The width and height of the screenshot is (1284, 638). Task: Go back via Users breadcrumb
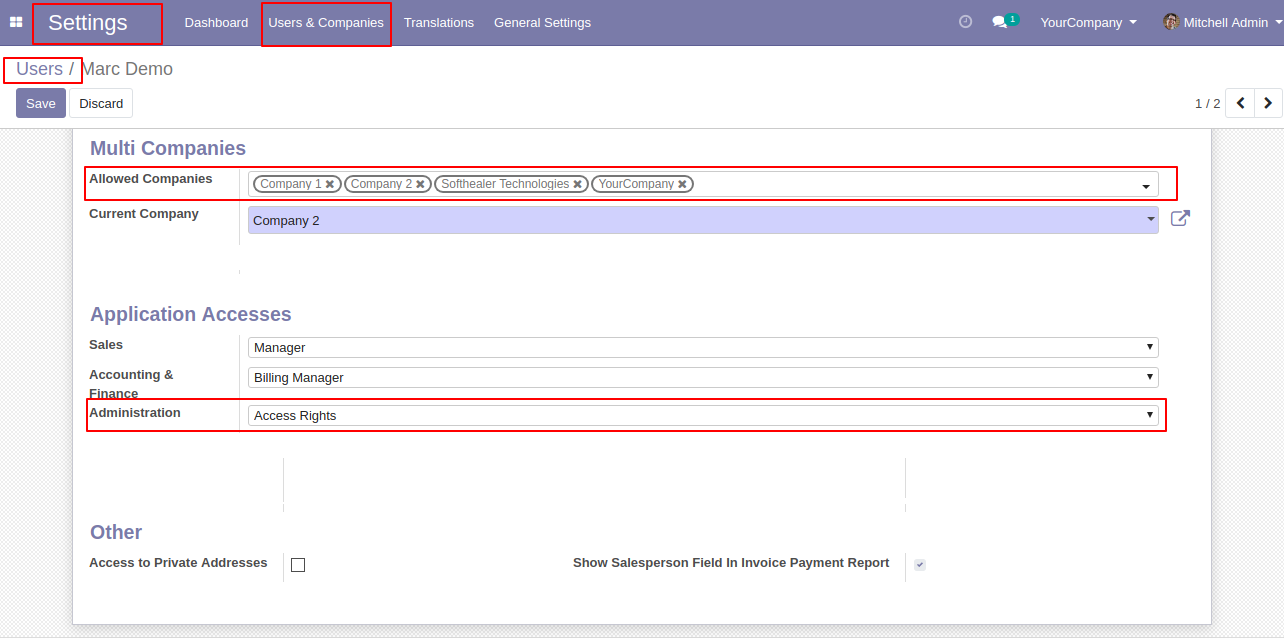tap(39, 69)
